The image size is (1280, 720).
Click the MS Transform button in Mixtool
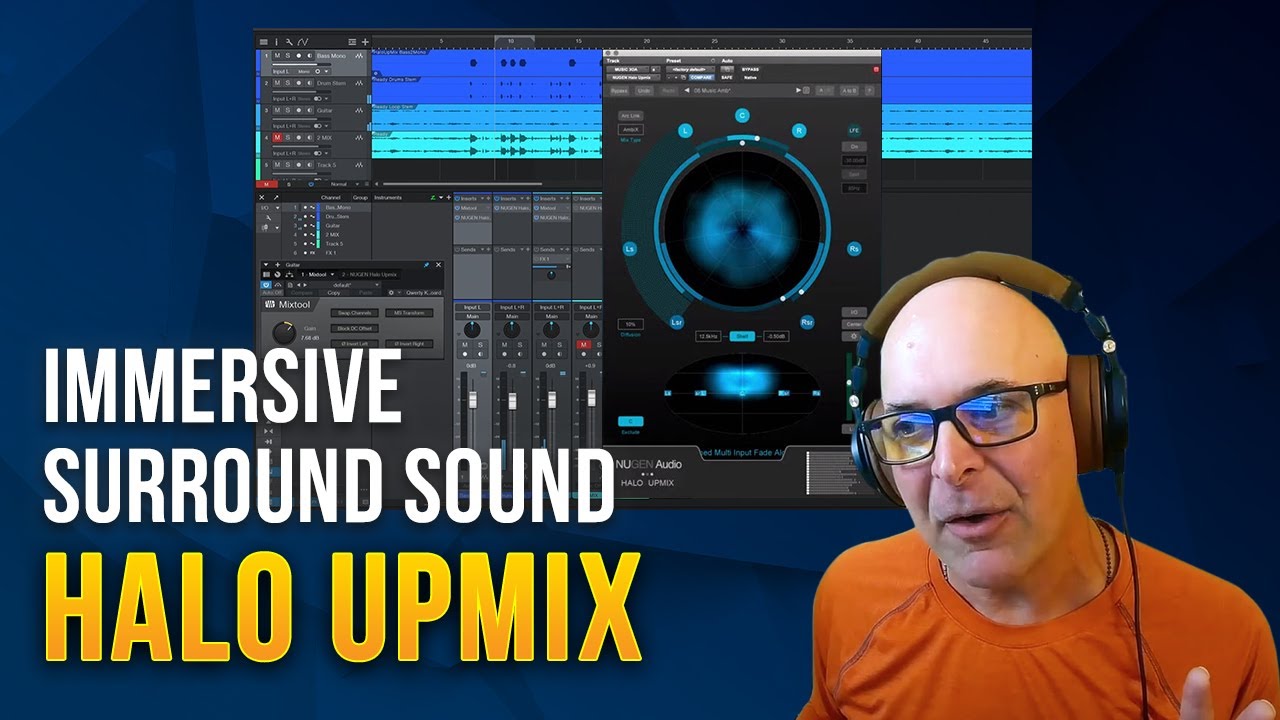pos(409,313)
